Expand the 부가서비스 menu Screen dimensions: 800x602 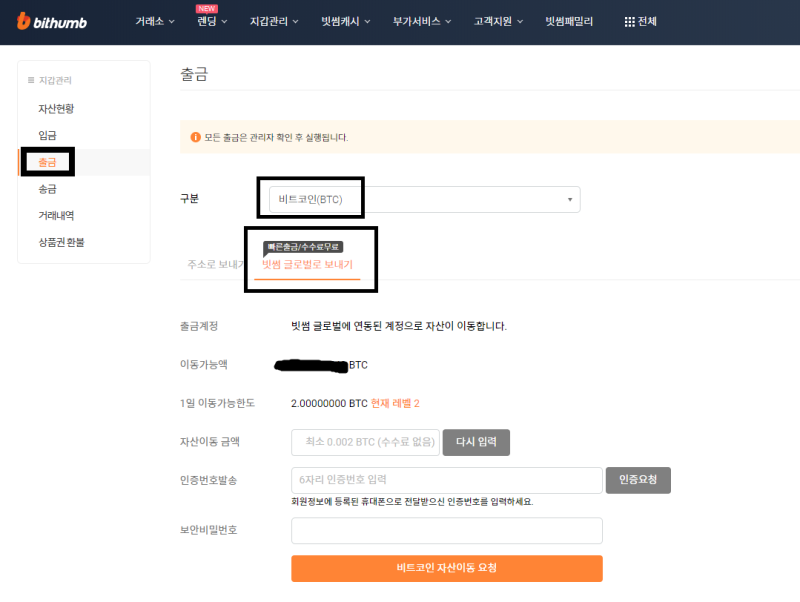click(x=448, y=21)
